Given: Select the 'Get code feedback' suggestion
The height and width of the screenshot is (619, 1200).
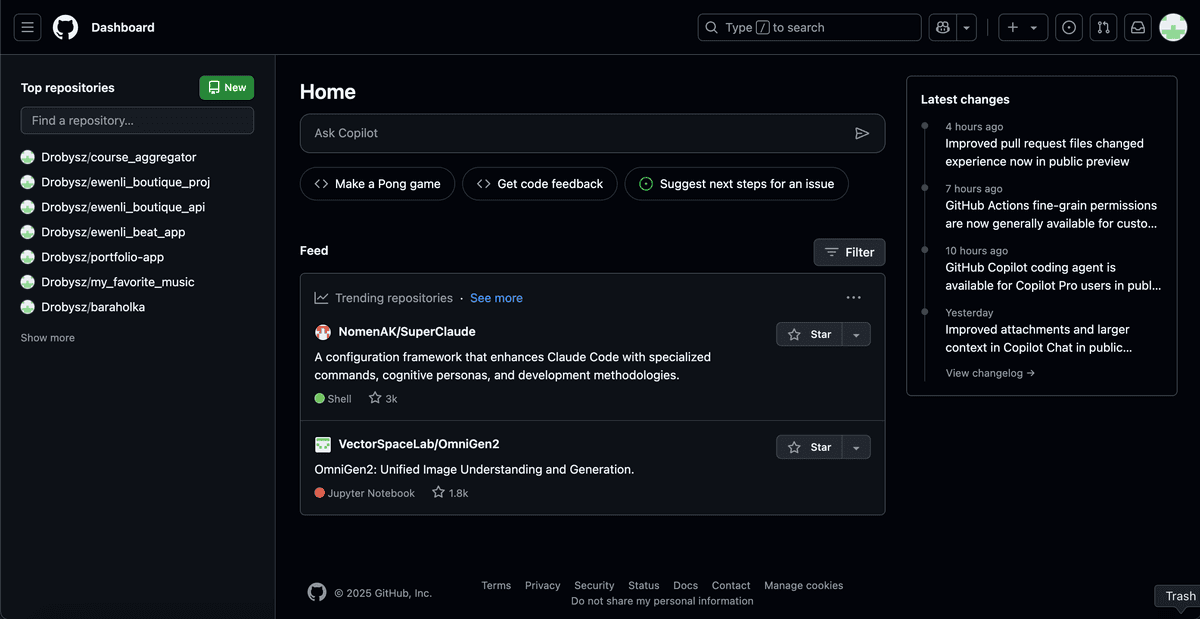Looking at the screenshot, I should tap(540, 184).
